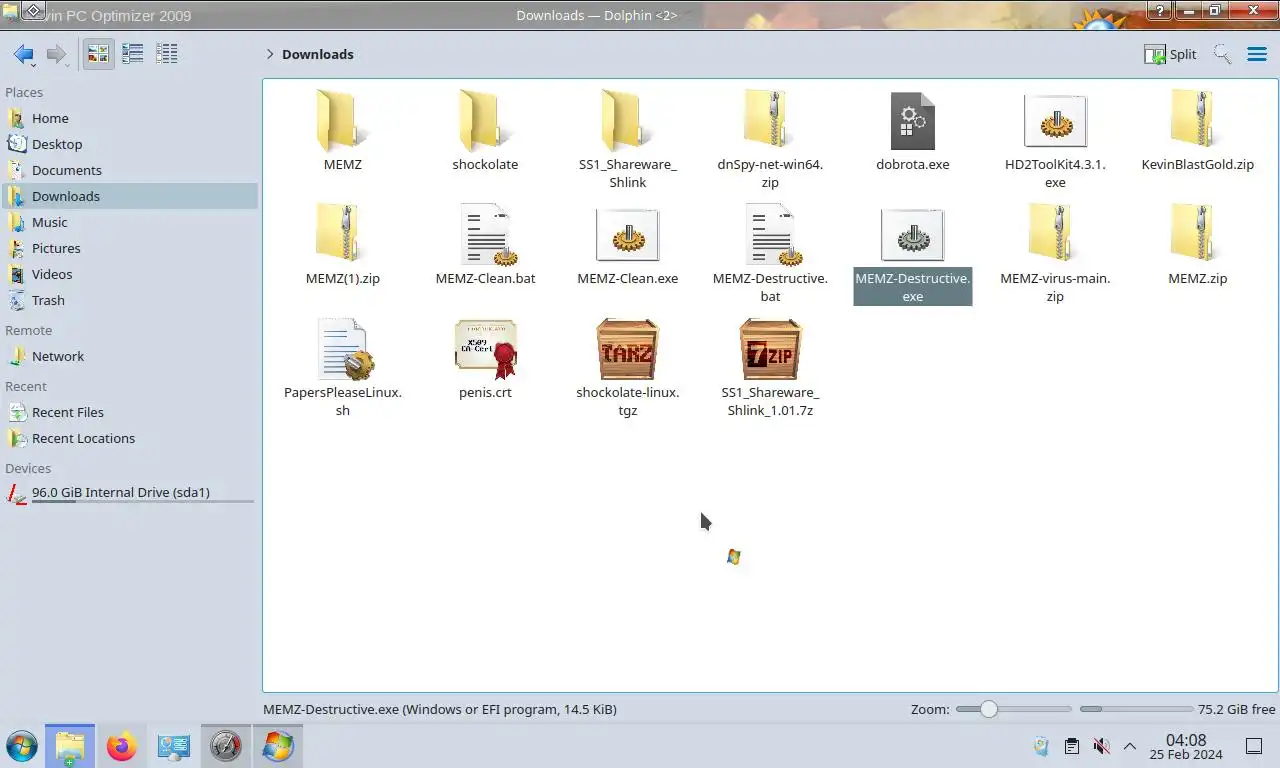Toggle Split view
Viewport: 1280px width, 768px height.
point(1170,54)
